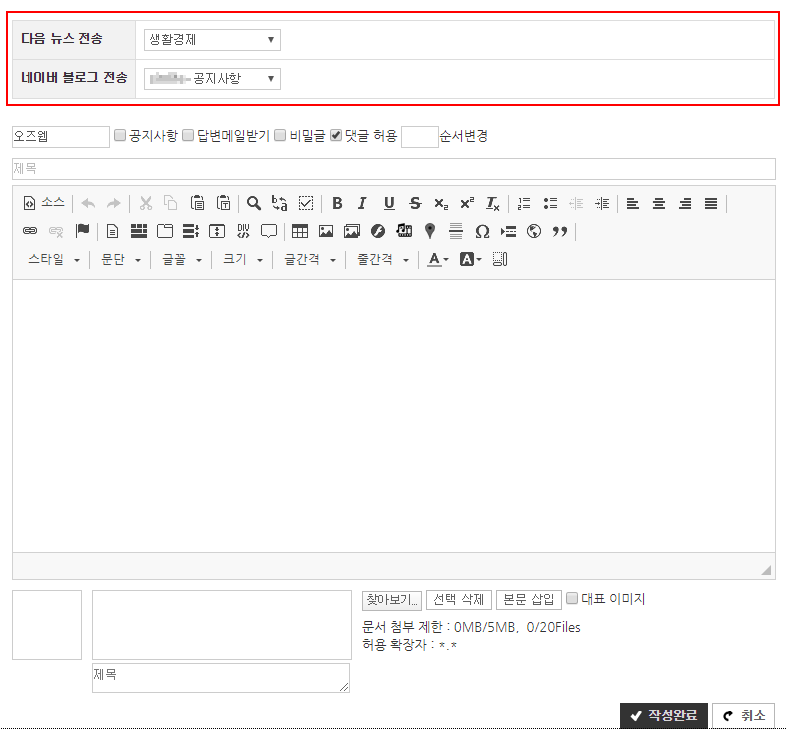Insert a blockquote with quote icon
The width and height of the screenshot is (787, 729).
tap(560, 231)
